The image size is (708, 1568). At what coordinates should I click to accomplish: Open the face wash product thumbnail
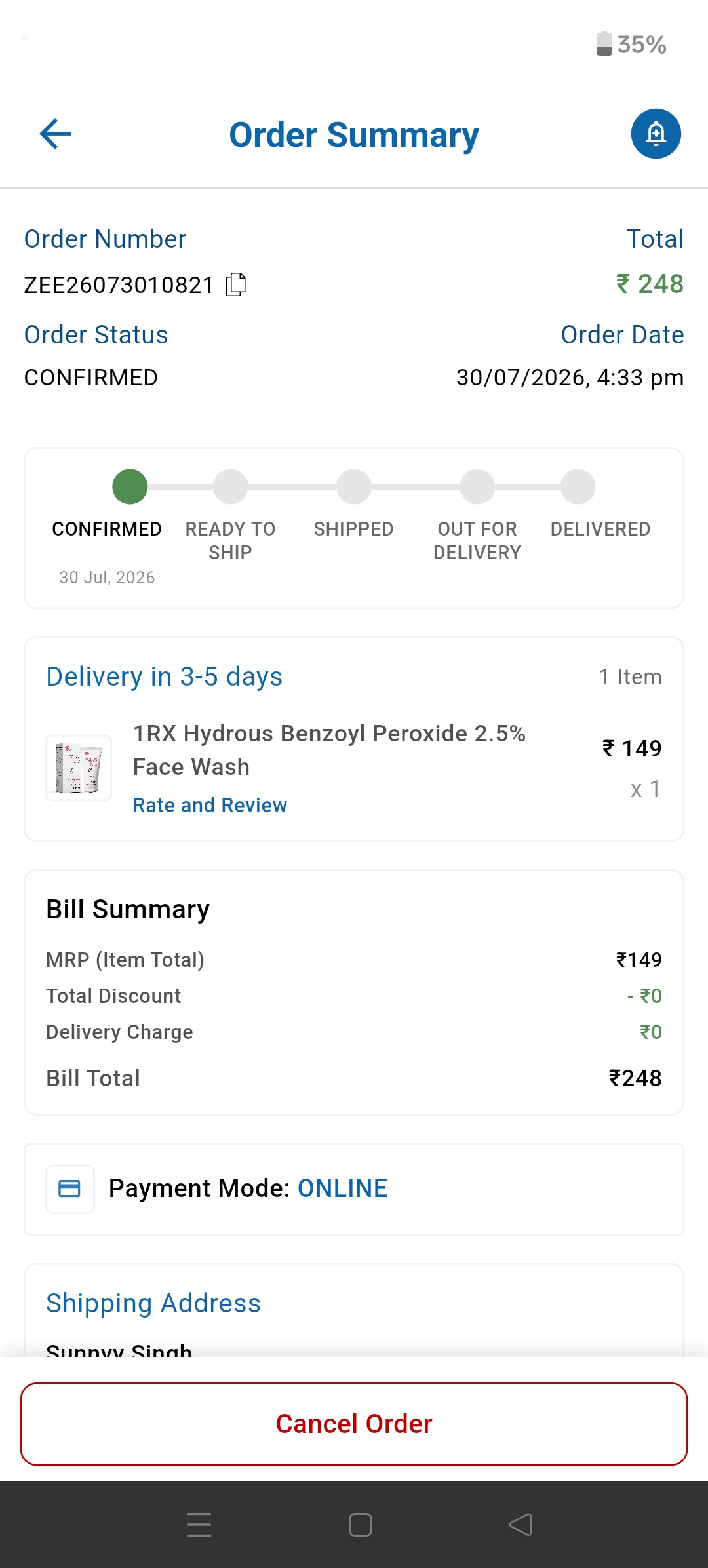79,768
